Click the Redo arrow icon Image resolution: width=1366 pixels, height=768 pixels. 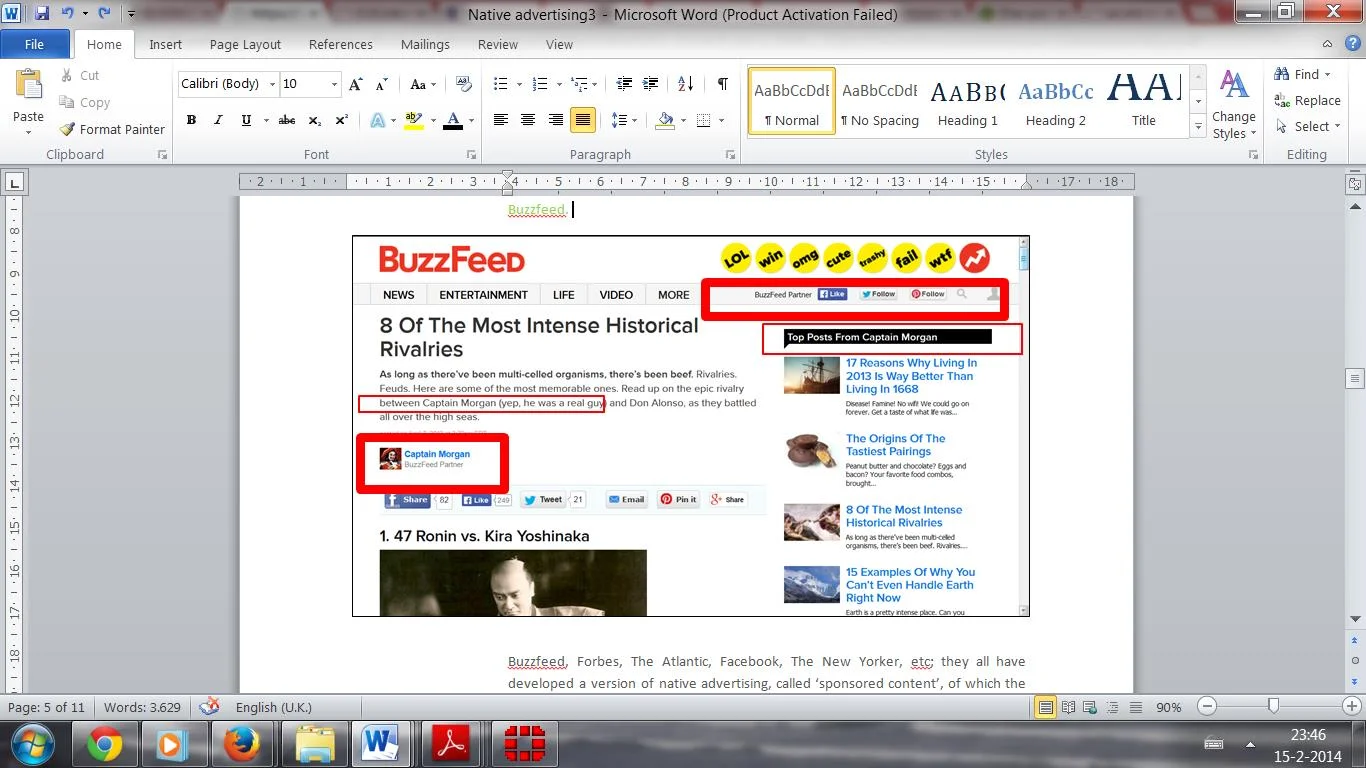pos(104,14)
